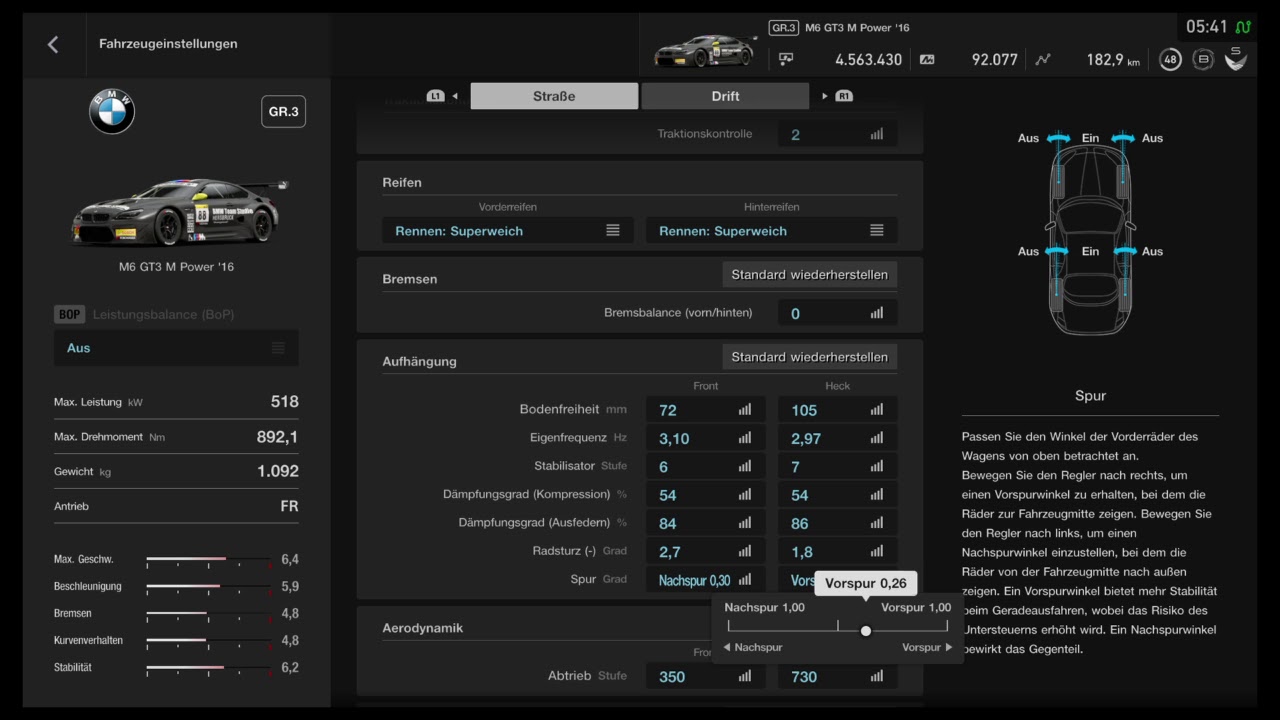
Task: Click the Nachspur left arrow label
Action: [753, 647]
